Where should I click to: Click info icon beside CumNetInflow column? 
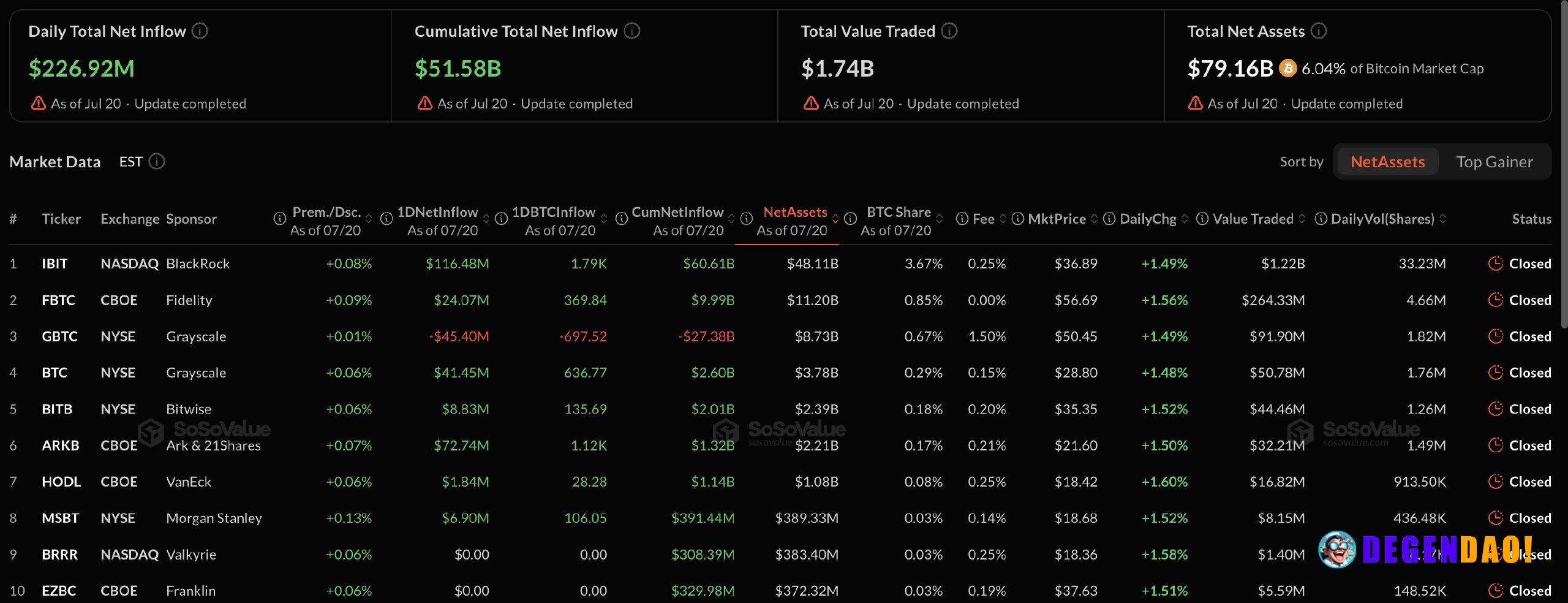pyautogui.click(x=622, y=219)
